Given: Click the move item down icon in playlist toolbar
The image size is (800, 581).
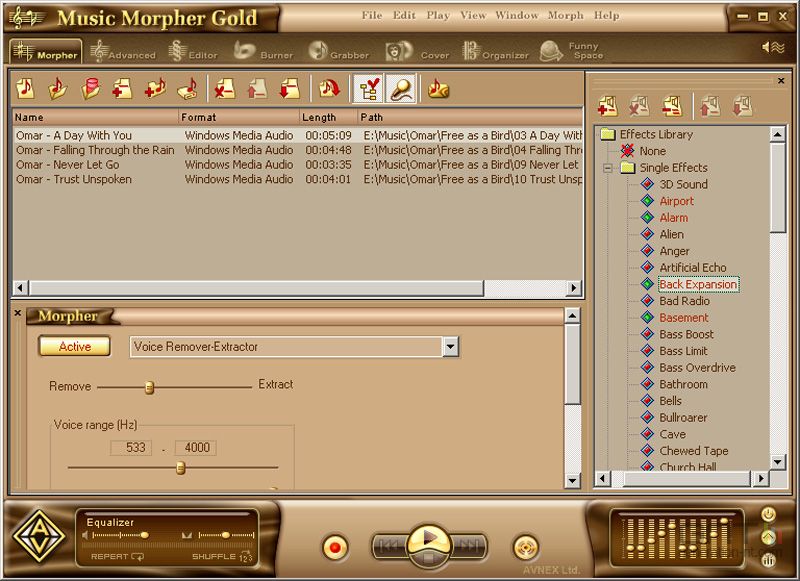Looking at the screenshot, I should [289, 89].
